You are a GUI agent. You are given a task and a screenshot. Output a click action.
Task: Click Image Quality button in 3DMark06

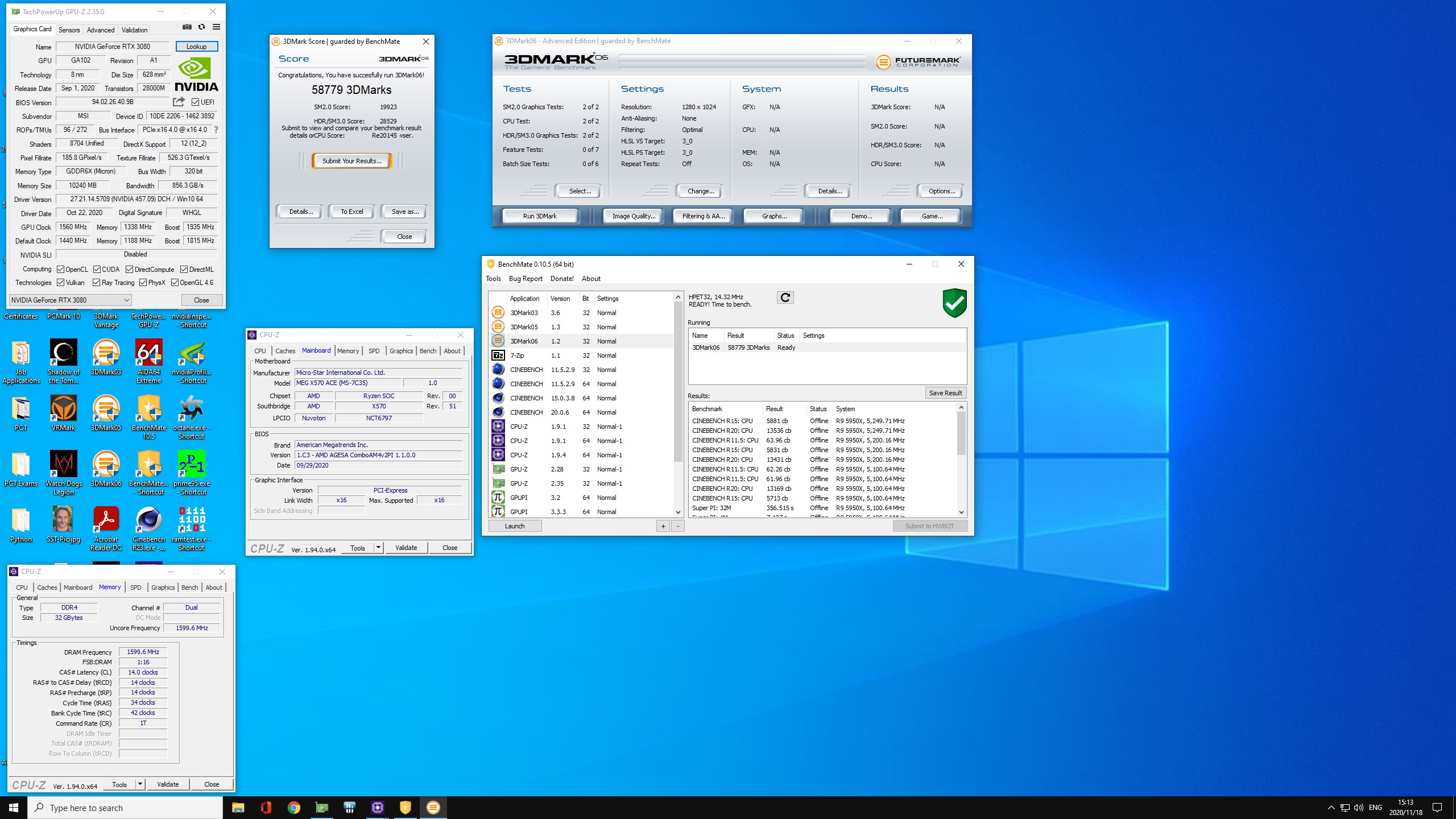click(634, 216)
